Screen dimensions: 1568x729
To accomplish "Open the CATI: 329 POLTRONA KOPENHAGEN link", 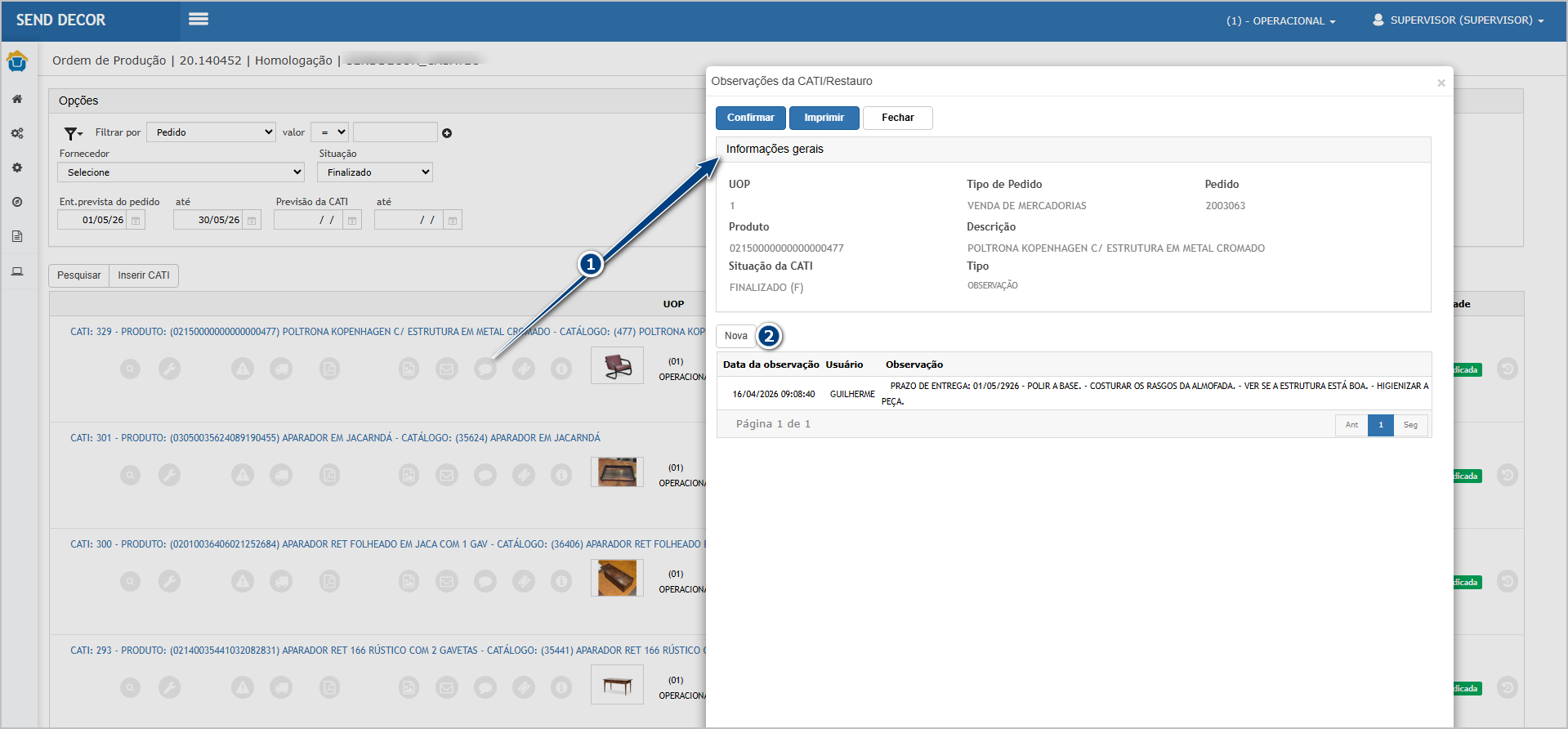I will pyautogui.click(x=387, y=332).
